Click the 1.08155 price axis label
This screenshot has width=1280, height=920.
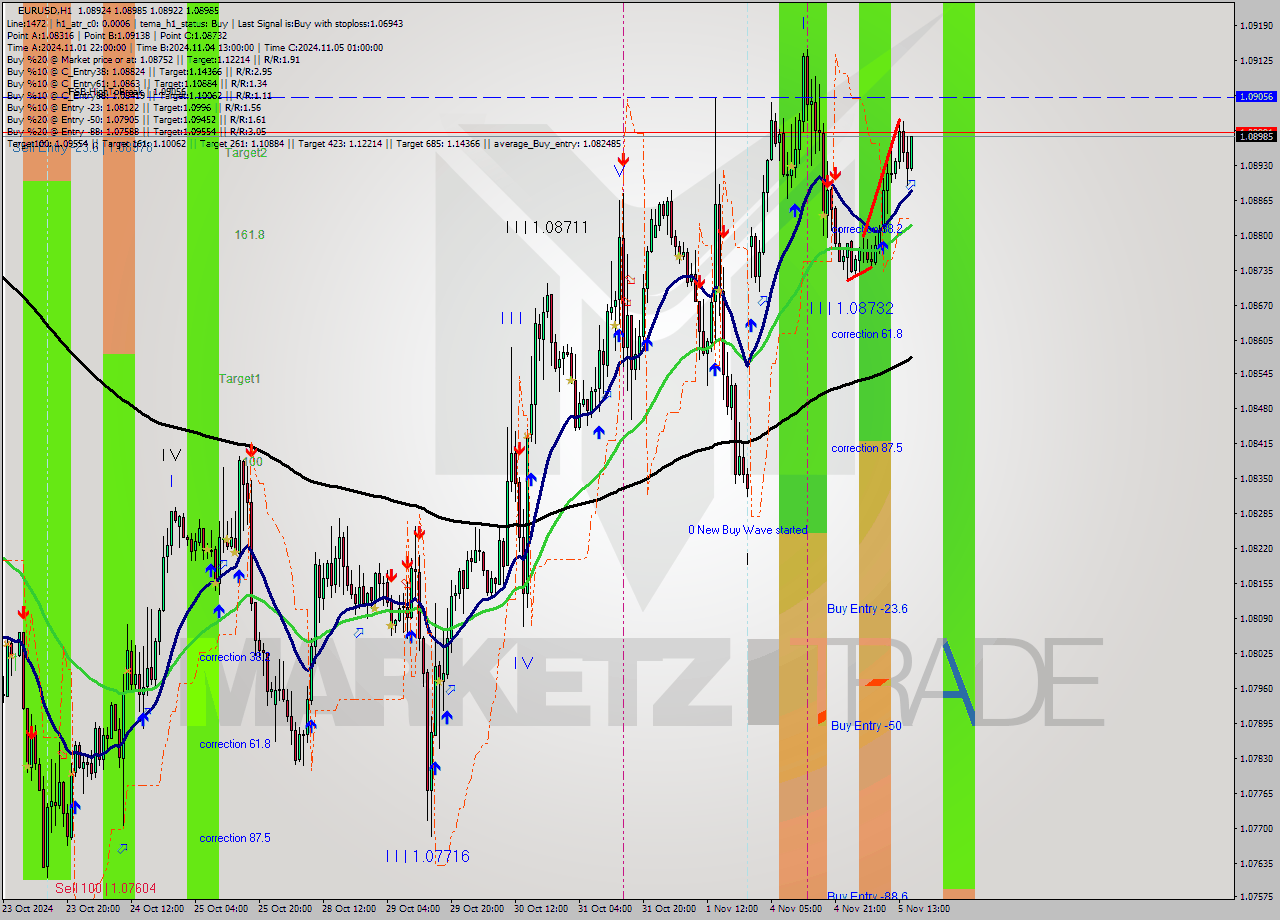point(1256,583)
